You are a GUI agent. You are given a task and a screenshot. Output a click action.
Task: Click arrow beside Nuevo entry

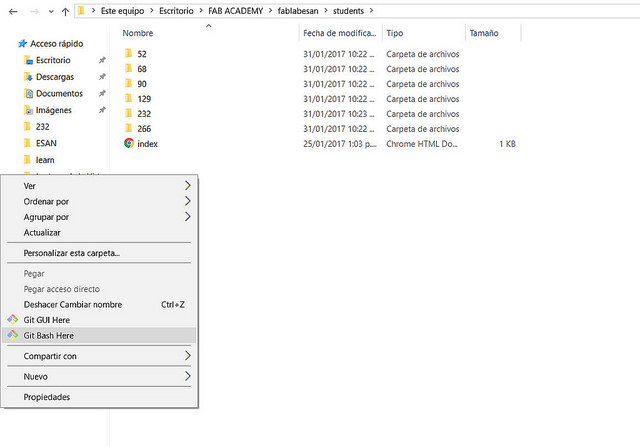coord(187,376)
